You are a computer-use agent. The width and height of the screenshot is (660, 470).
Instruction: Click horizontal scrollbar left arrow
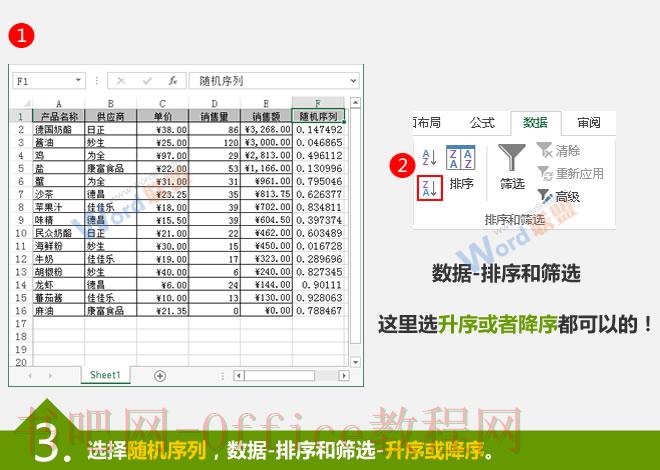239,375
